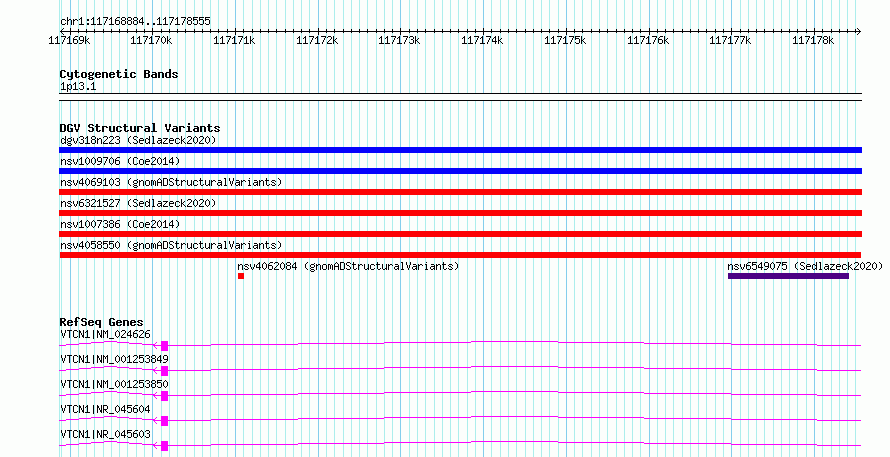Click the RefSeq Genes track title

pyautogui.click(x=102, y=322)
